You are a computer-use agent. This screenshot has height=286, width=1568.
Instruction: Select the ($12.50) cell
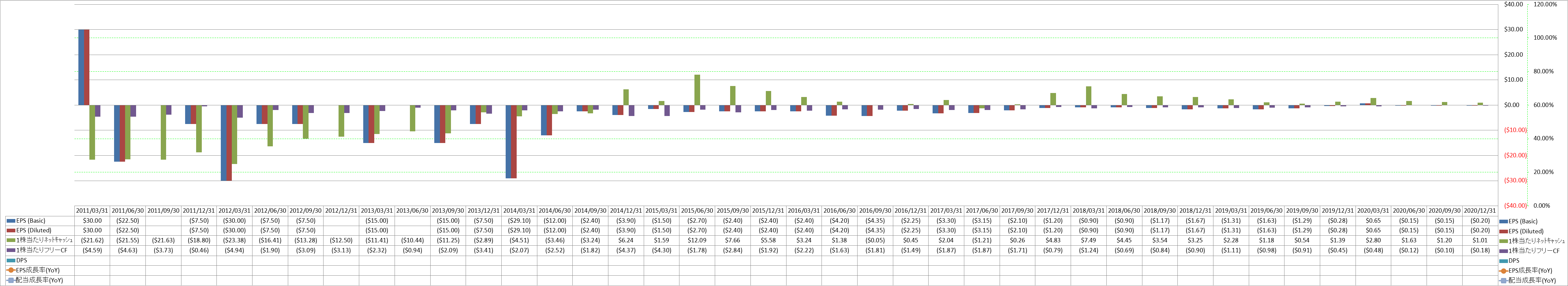click(x=341, y=240)
